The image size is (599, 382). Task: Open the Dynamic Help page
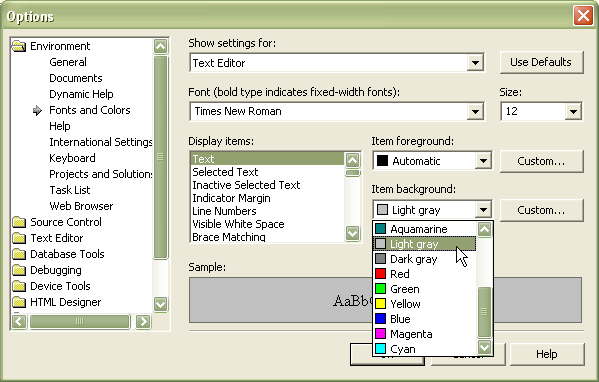click(81, 94)
